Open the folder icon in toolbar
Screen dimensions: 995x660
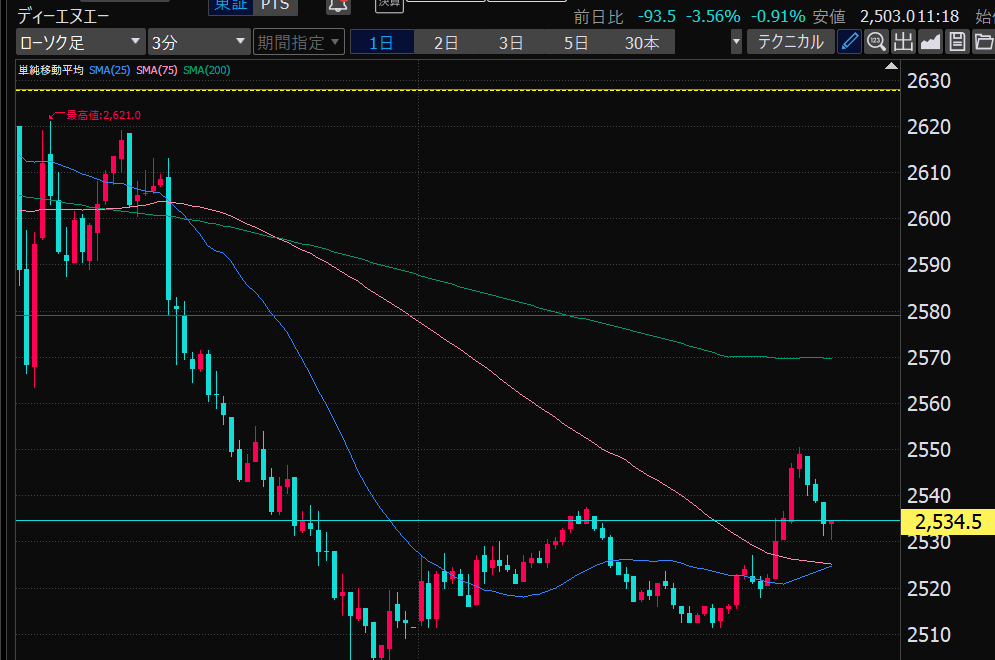982,42
